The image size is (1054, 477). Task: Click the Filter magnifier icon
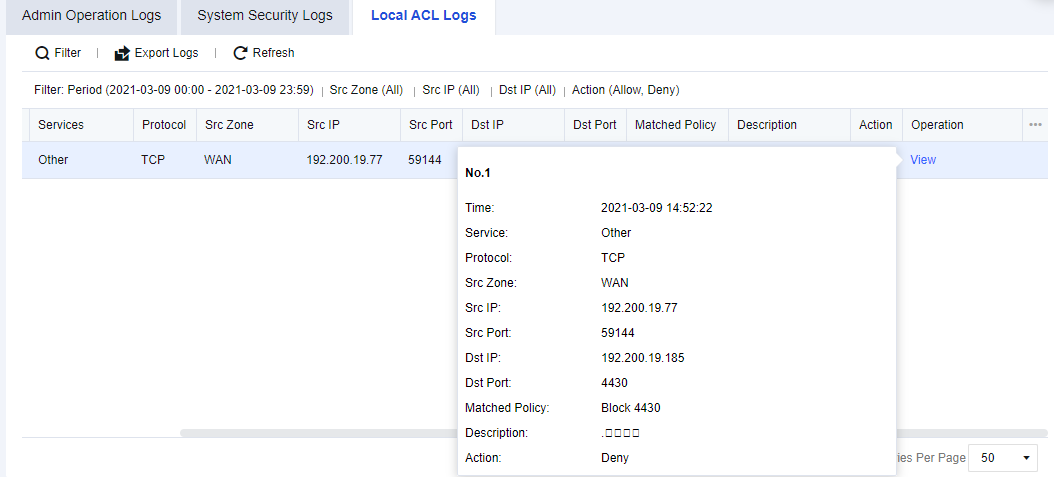tap(42, 53)
